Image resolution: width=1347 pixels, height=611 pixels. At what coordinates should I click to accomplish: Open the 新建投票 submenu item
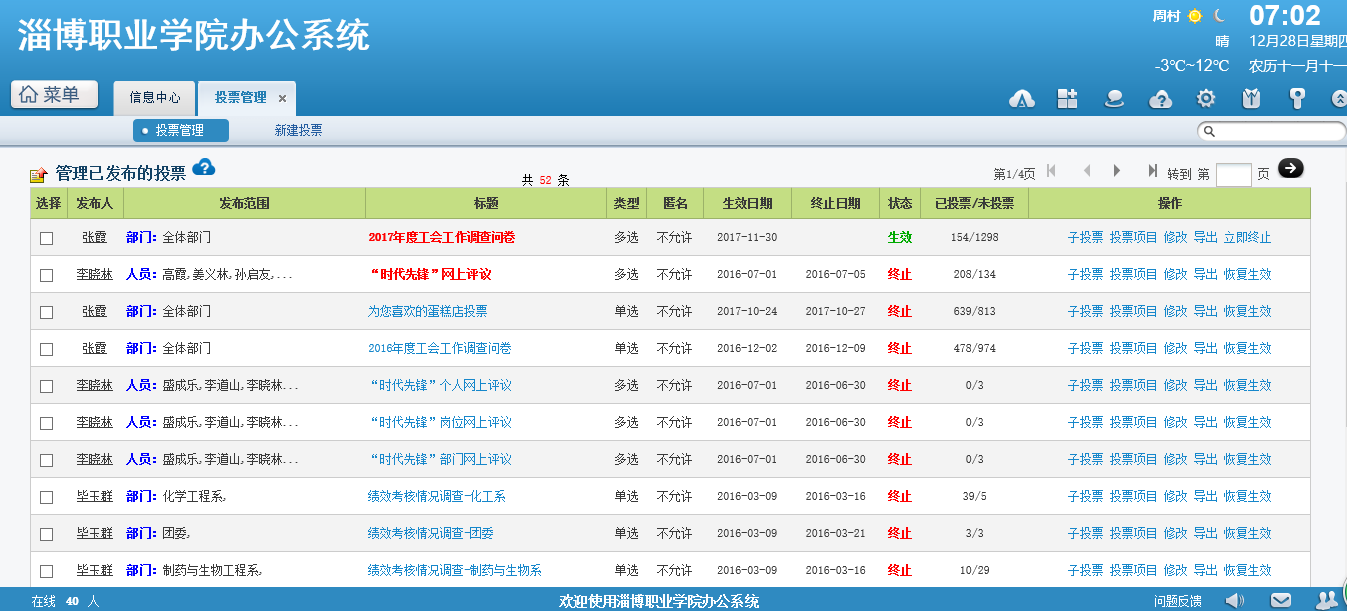(x=298, y=131)
